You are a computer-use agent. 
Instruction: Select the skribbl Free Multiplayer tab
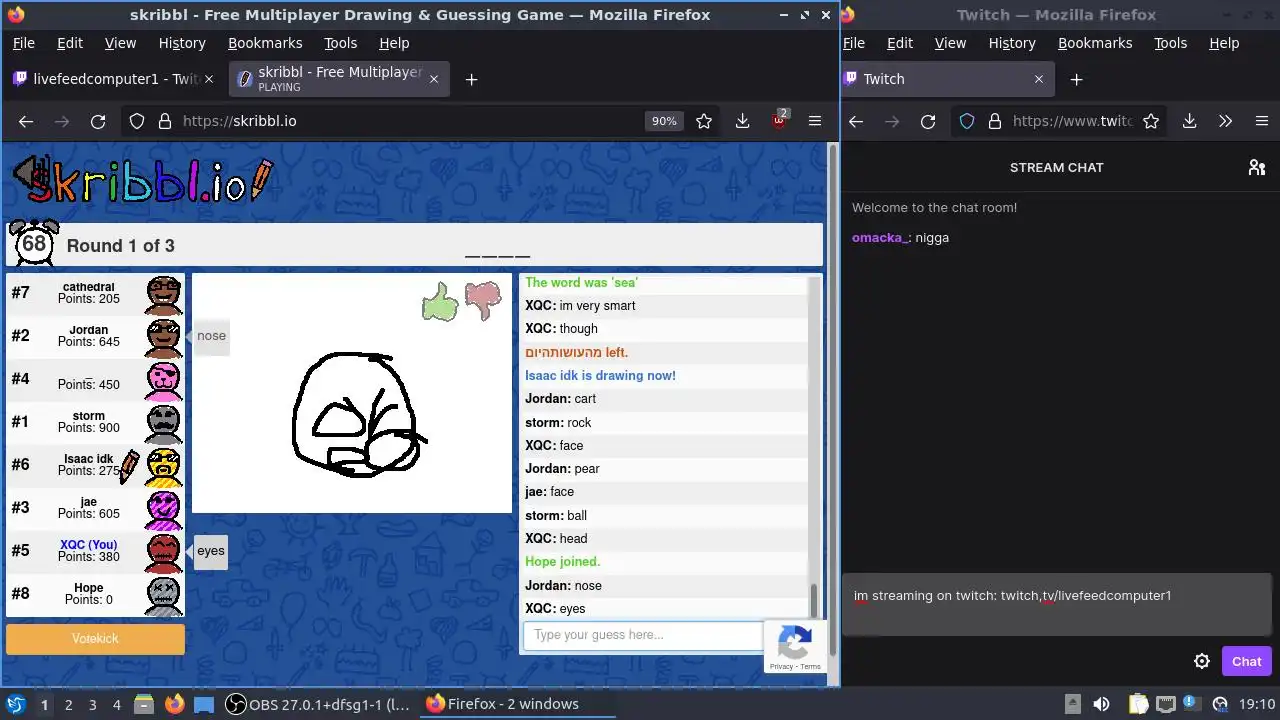[340, 79]
